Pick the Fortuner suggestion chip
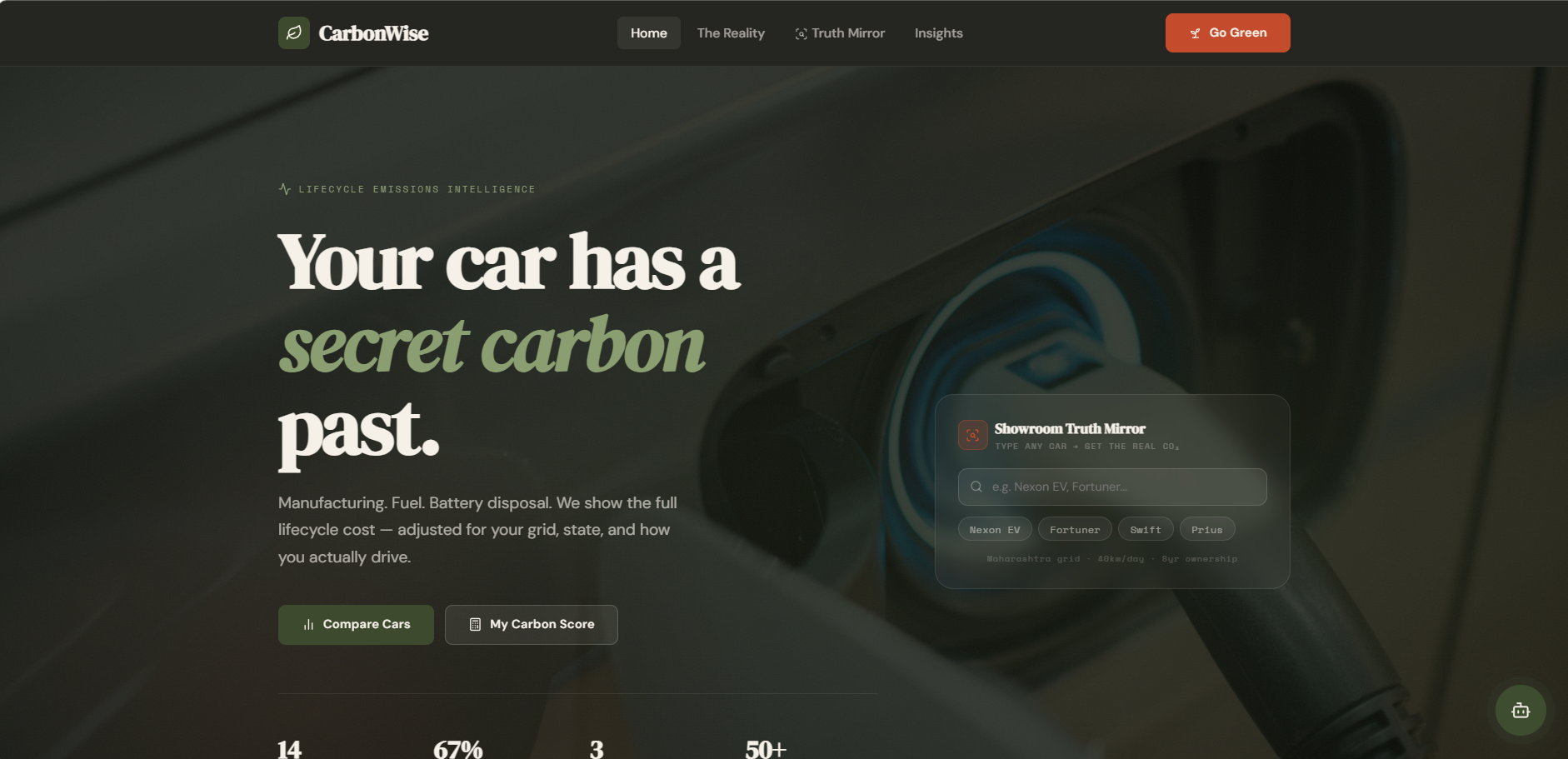Viewport: 1568px width, 759px height. [1075, 529]
